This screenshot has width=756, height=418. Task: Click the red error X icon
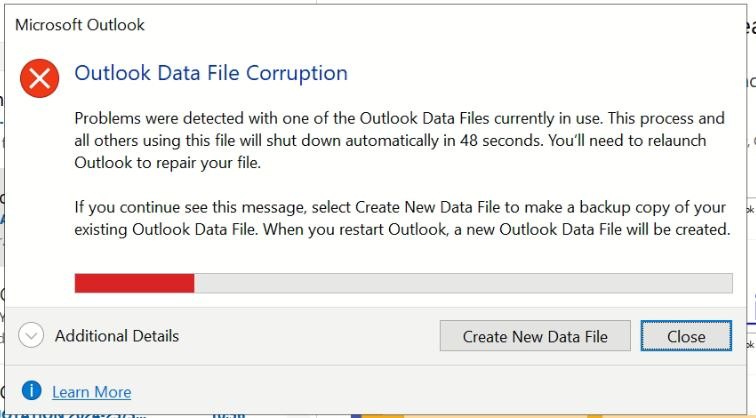(40, 78)
